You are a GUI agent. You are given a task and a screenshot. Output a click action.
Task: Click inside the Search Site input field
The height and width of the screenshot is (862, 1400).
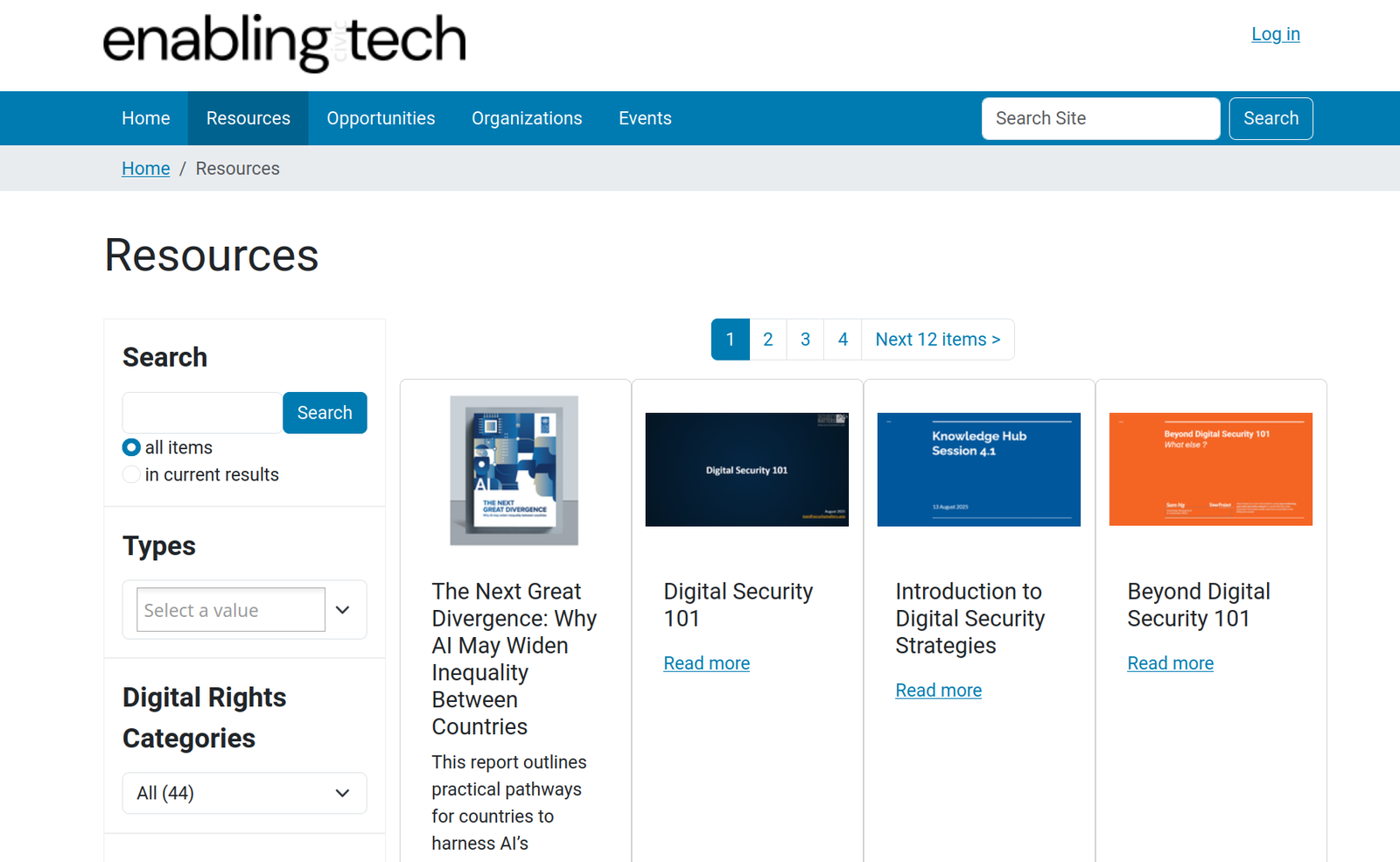point(1100,118)
